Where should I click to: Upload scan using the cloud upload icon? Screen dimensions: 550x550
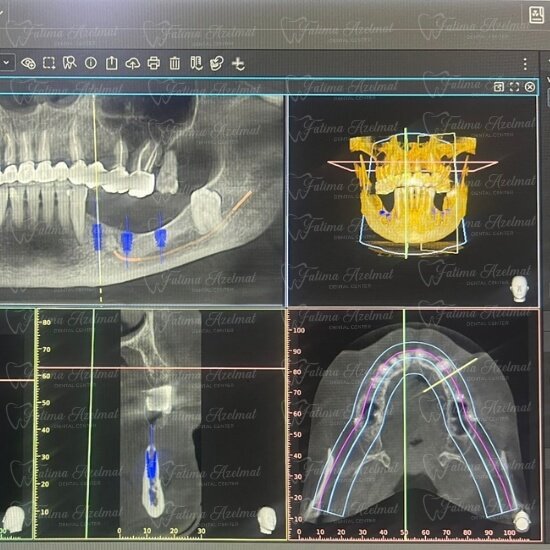point(133,63)
